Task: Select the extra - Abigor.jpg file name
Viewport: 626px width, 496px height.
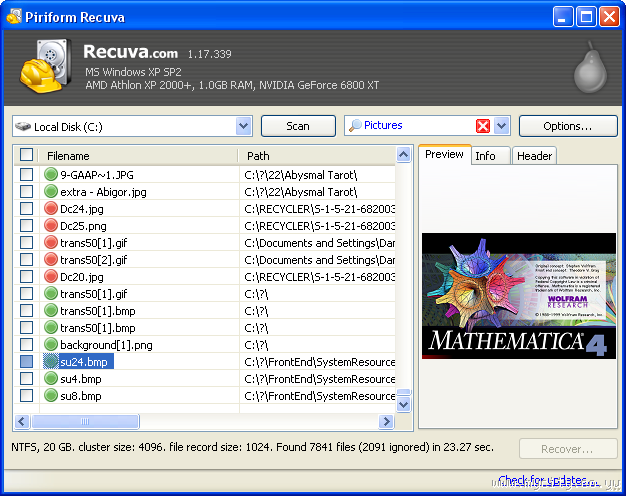Action: pyautogui.click(x=103, y=192)
